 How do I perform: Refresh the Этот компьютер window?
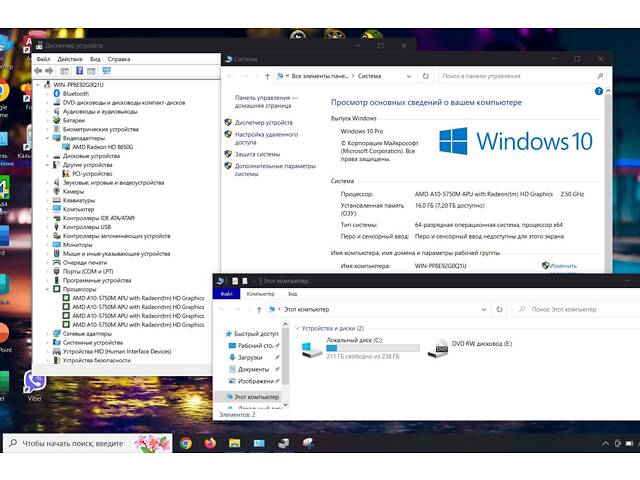[499, 309]
